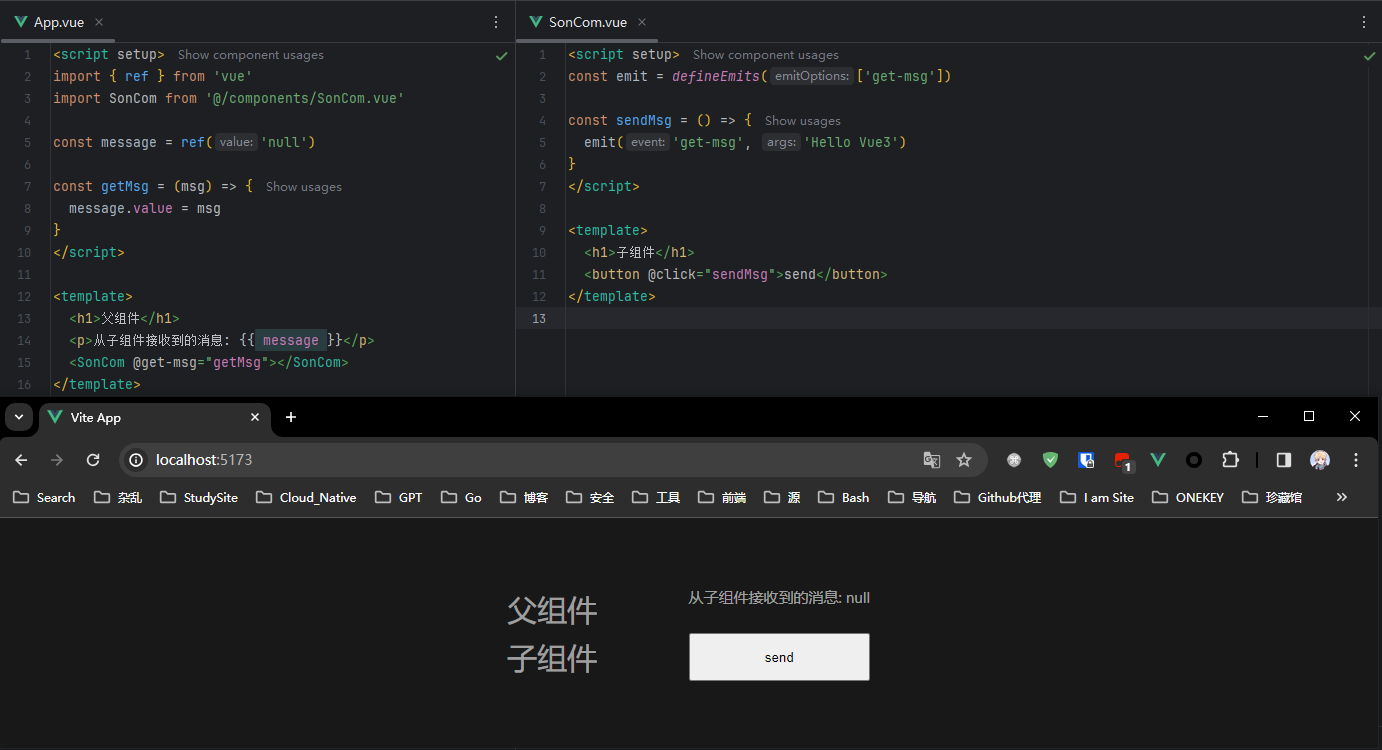The image size is (1382, 750).
Task: Click Show usages beside getMsg function
Action: coord(304,187)
